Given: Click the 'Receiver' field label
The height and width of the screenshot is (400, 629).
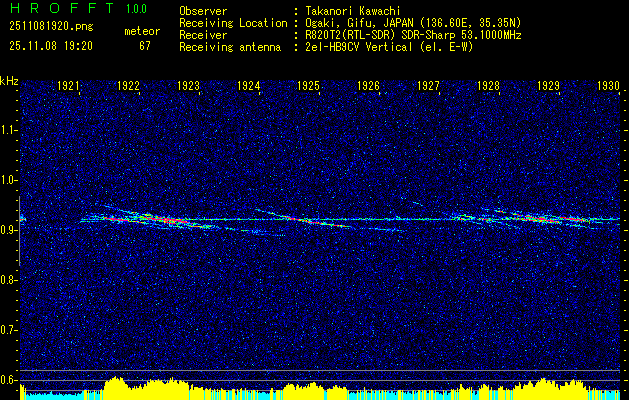Looking at the screenshot, I should coord(203,35).
